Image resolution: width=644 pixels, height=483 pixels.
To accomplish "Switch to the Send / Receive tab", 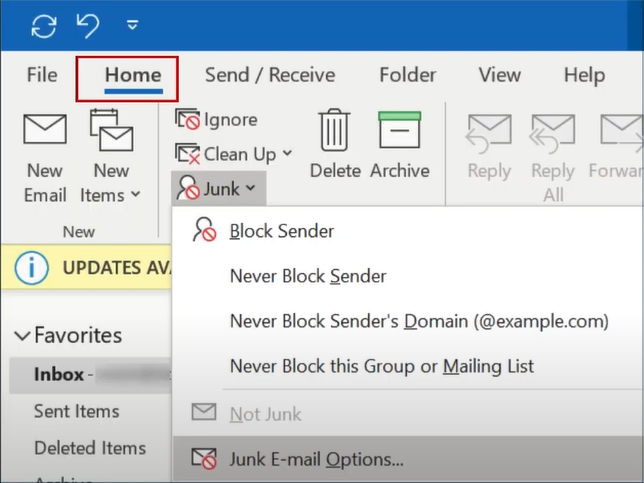I will coord(270,75).
